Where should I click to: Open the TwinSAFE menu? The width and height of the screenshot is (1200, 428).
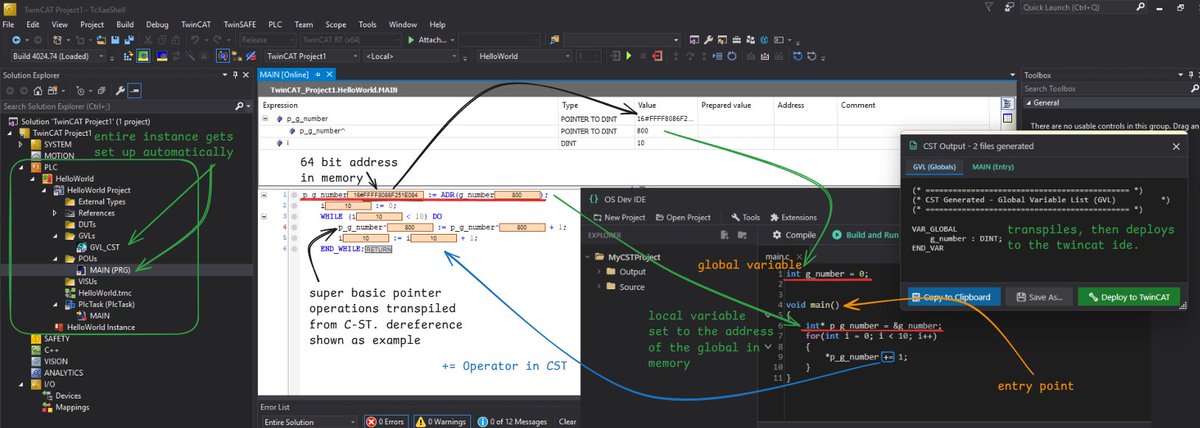(x=239, y=23)
